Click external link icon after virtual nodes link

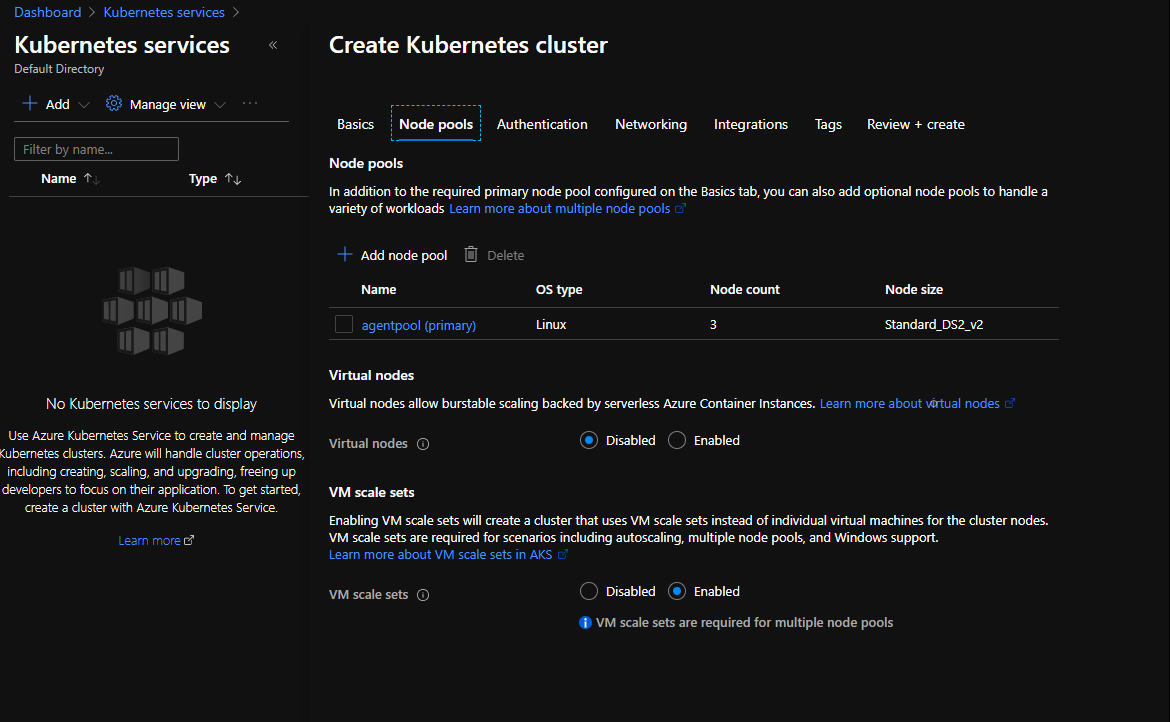tap(1010, 404)
